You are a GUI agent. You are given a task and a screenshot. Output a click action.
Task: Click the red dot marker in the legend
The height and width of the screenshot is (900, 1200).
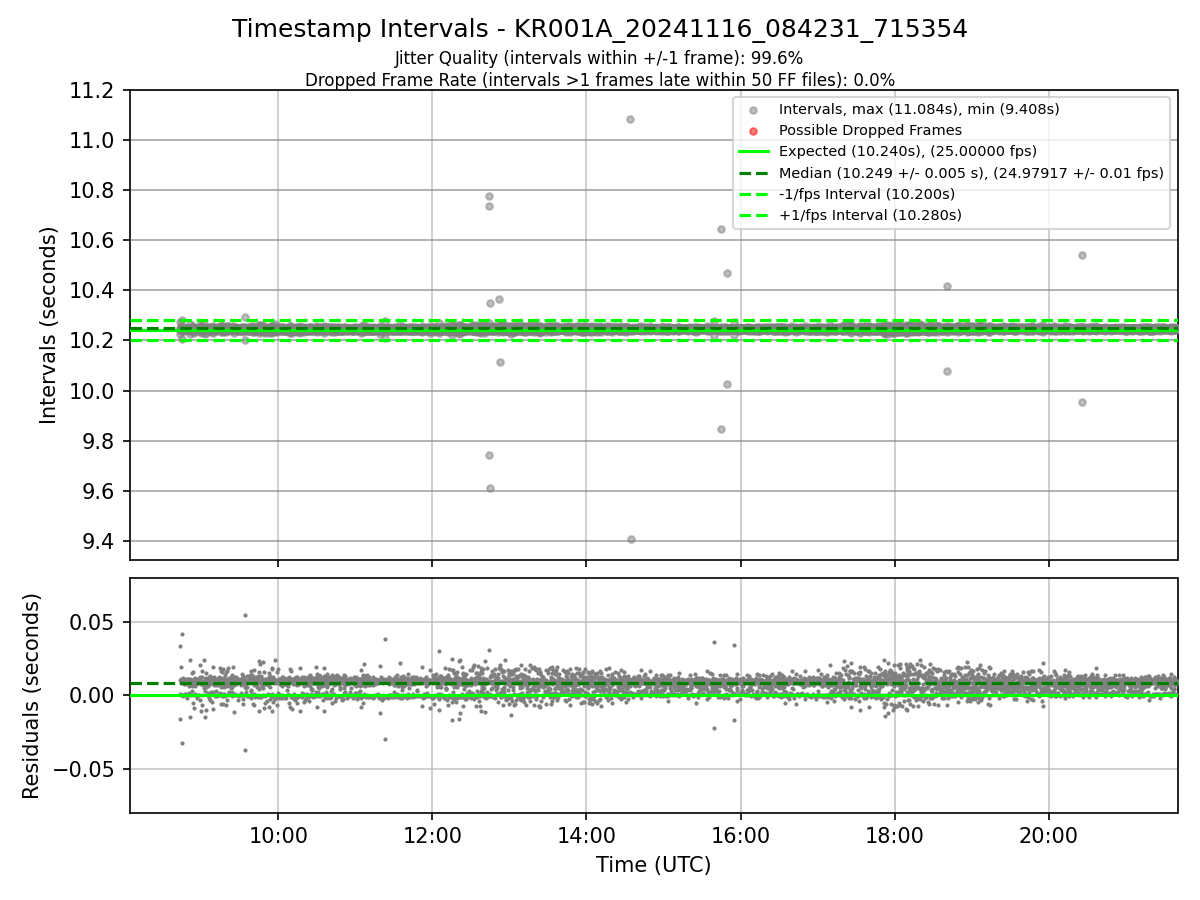click(x=754, y=131)
